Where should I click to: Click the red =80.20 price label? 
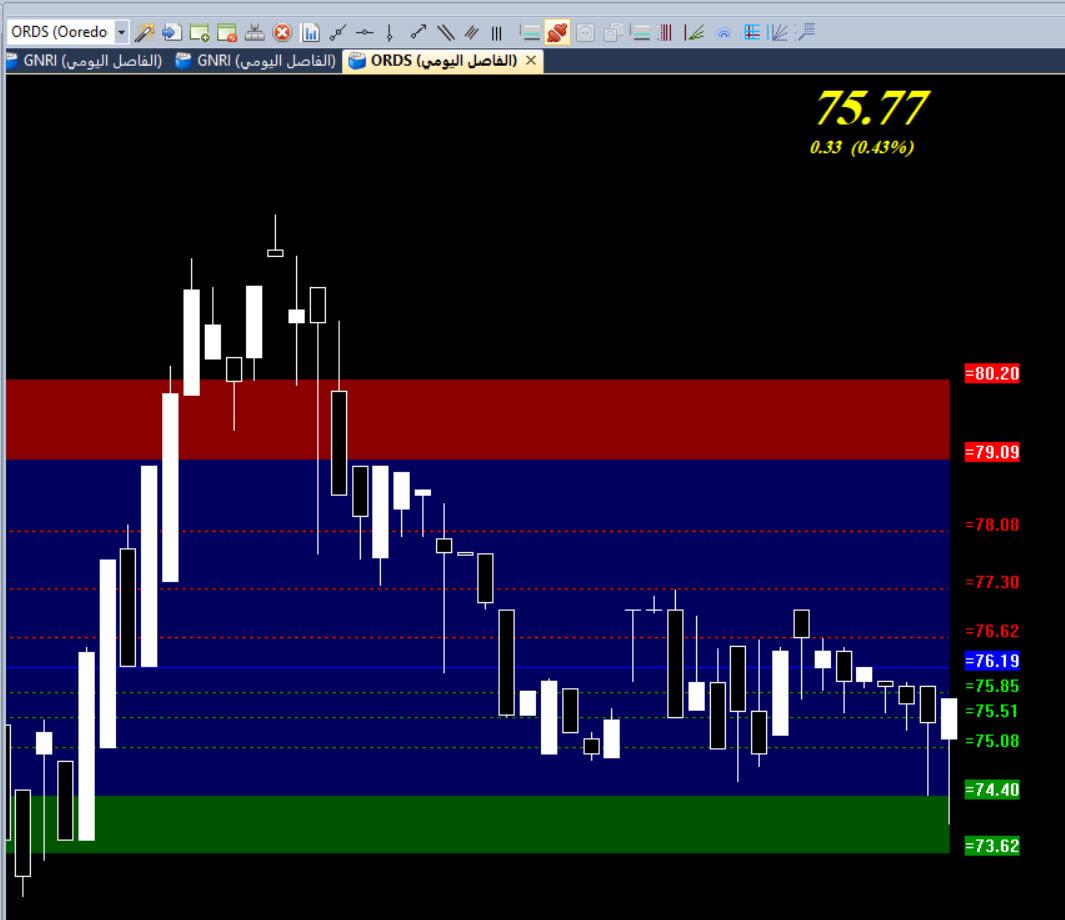click(992, 373)
